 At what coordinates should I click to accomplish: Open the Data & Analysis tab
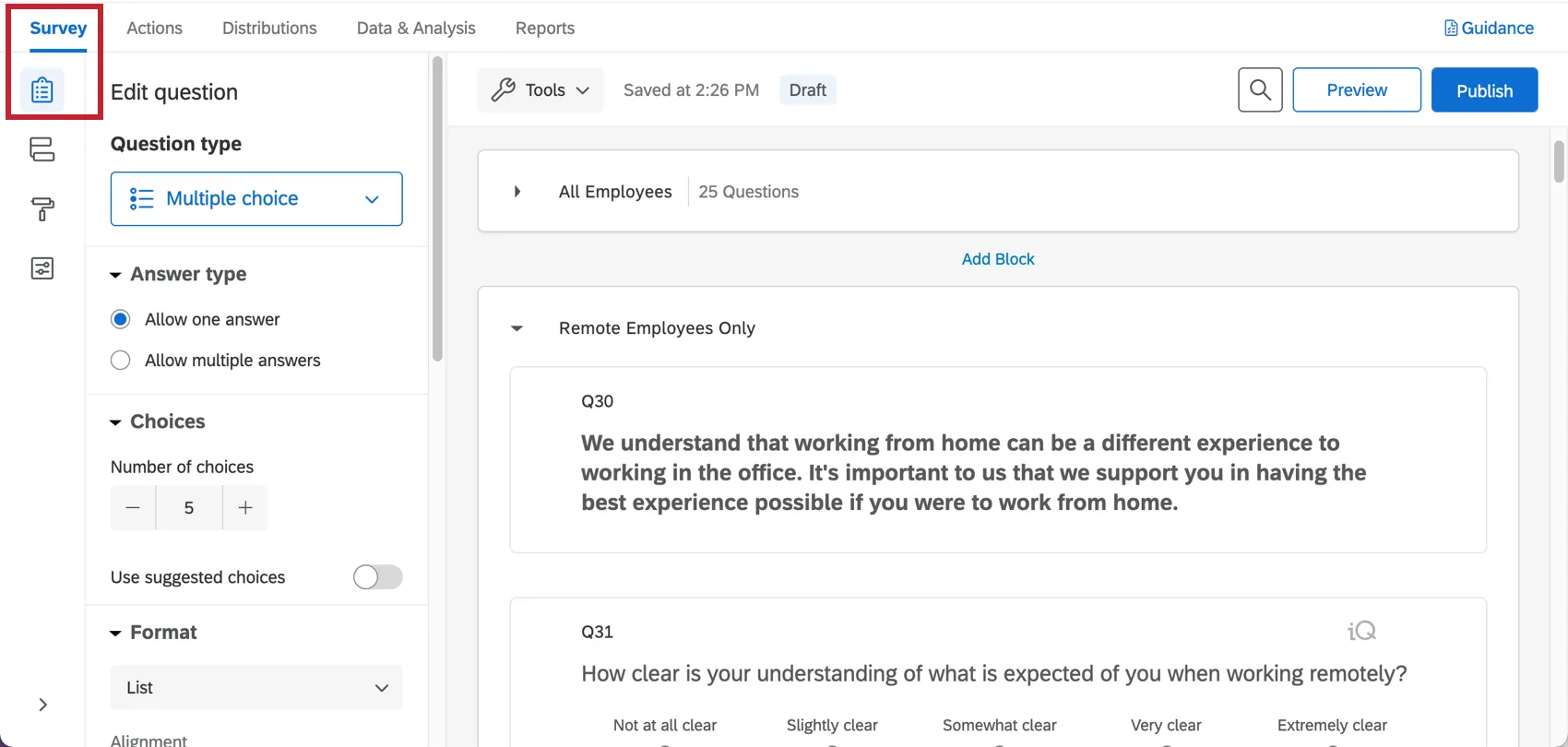pyautogui.click(x=416, y=29)
